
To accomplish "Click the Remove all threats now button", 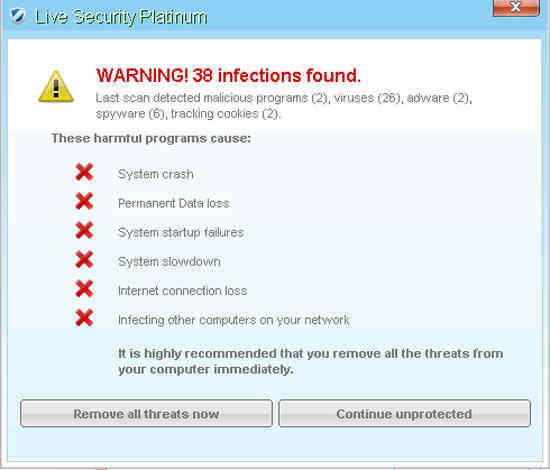I will pyautogui.click(x=146, y=413).
